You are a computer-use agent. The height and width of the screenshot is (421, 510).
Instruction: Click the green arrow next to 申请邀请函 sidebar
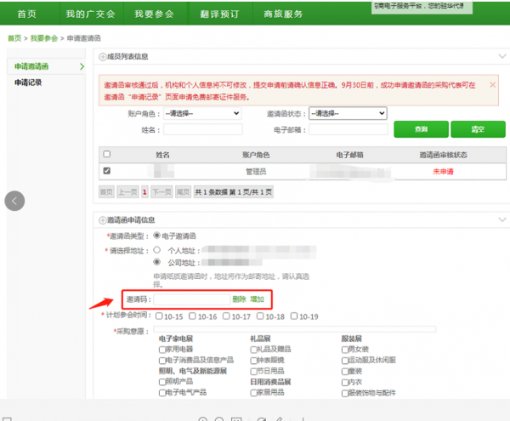(82, 66)
